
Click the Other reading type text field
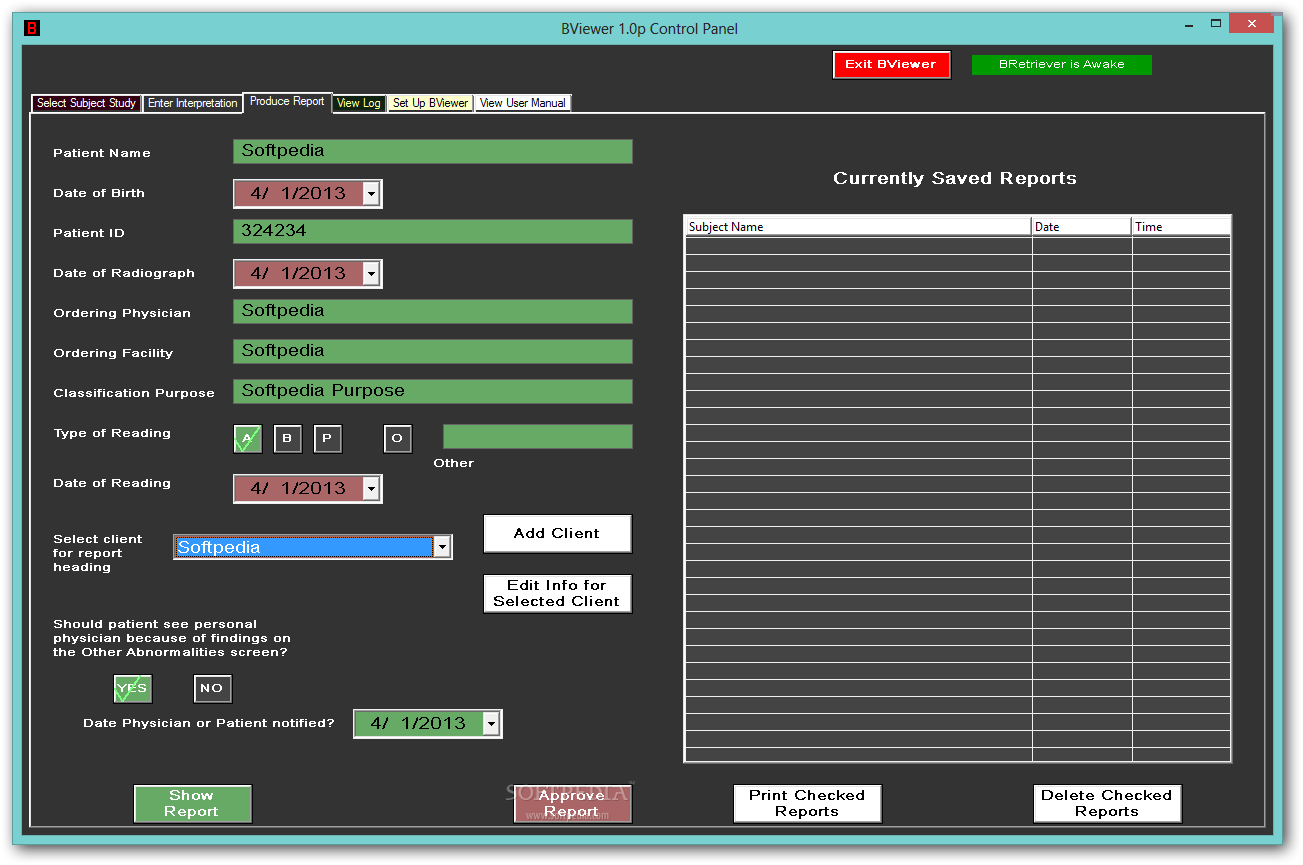click(538, 437)
